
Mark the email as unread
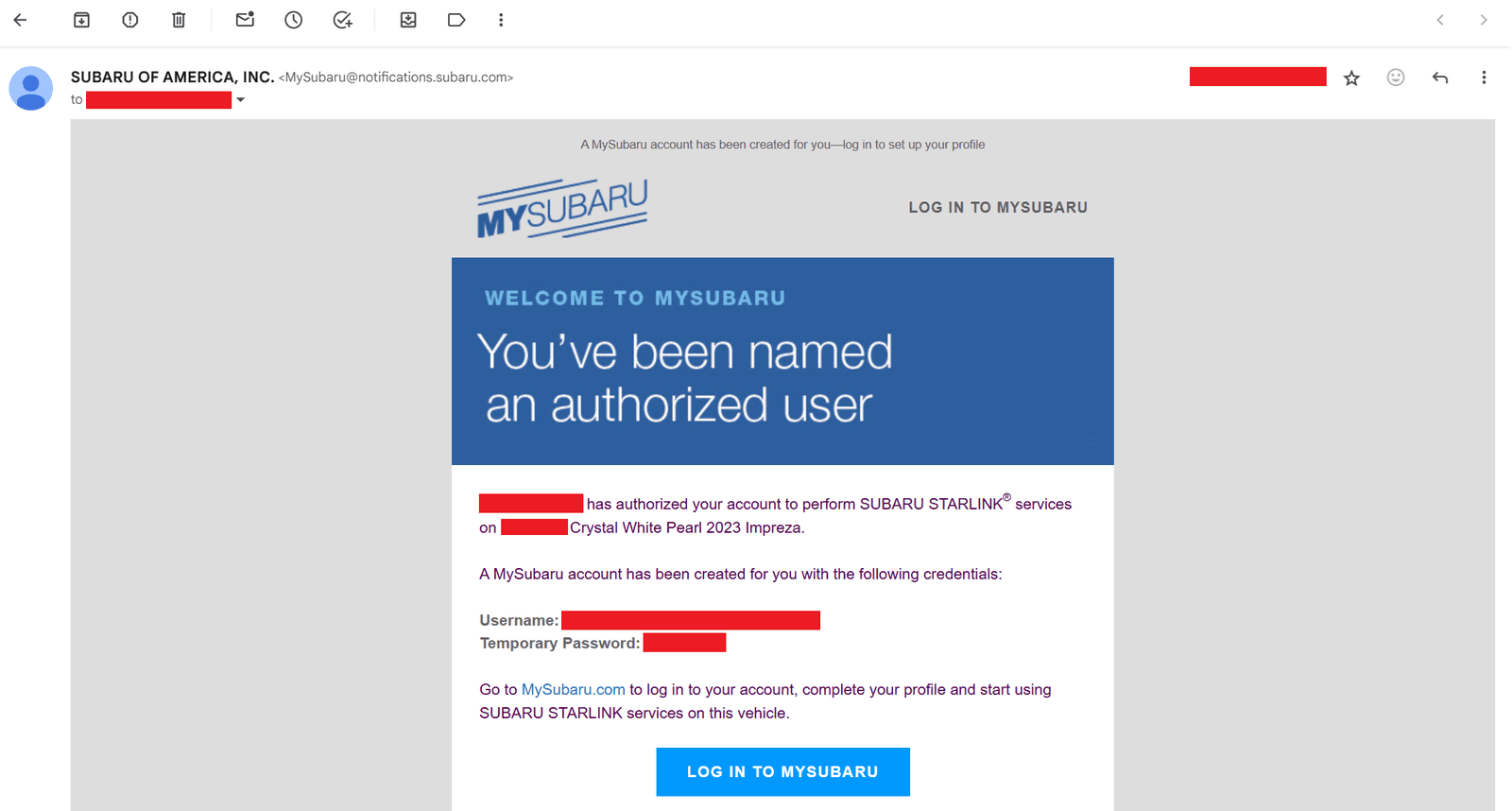point(245,20)
